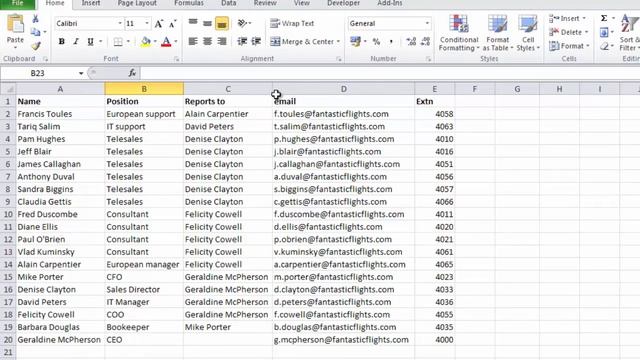
Task: Increase font size with Grow Font
Action: click(x=158, y=24)
